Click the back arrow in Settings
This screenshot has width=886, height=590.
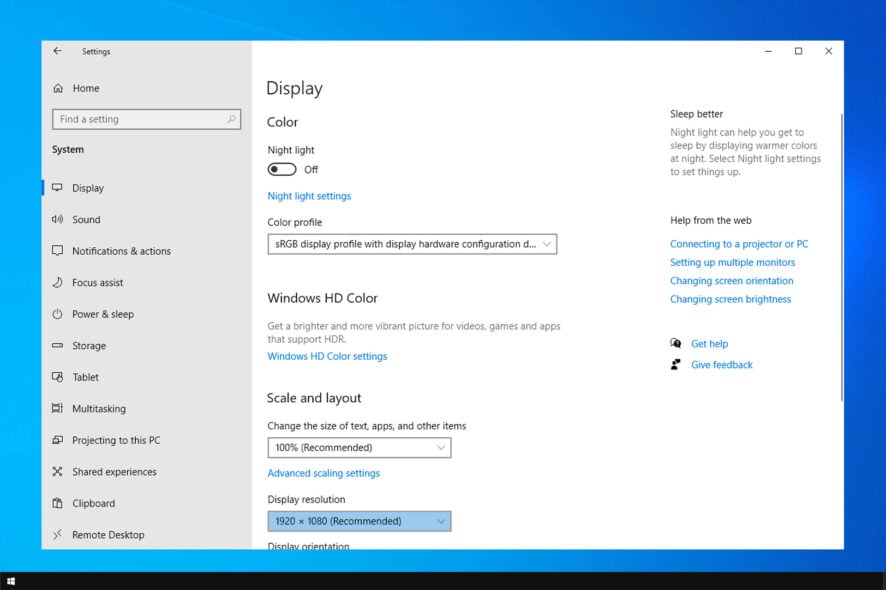pyautogui.click(x=57, y=51)
